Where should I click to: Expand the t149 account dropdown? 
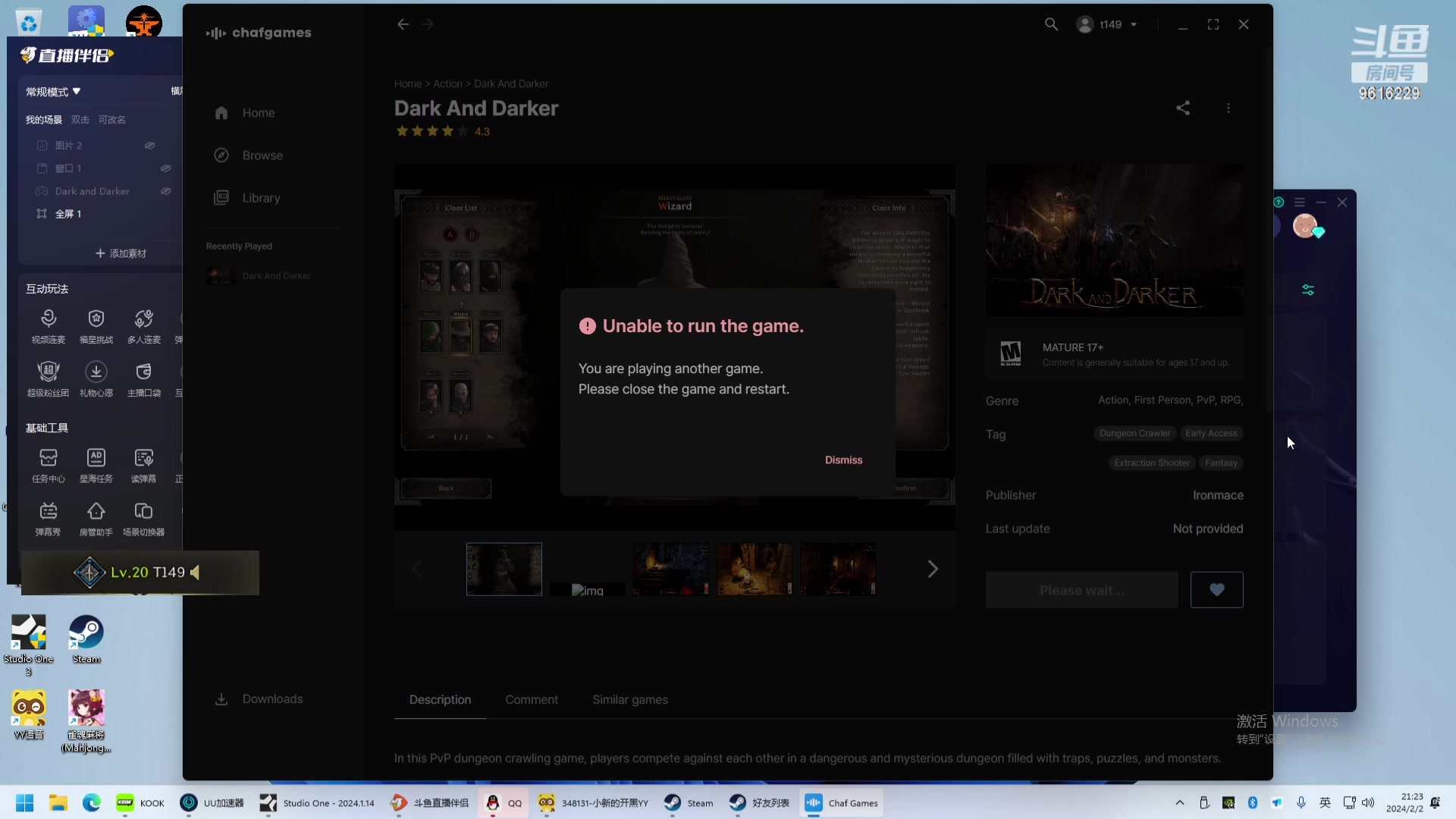(1107, 24)
